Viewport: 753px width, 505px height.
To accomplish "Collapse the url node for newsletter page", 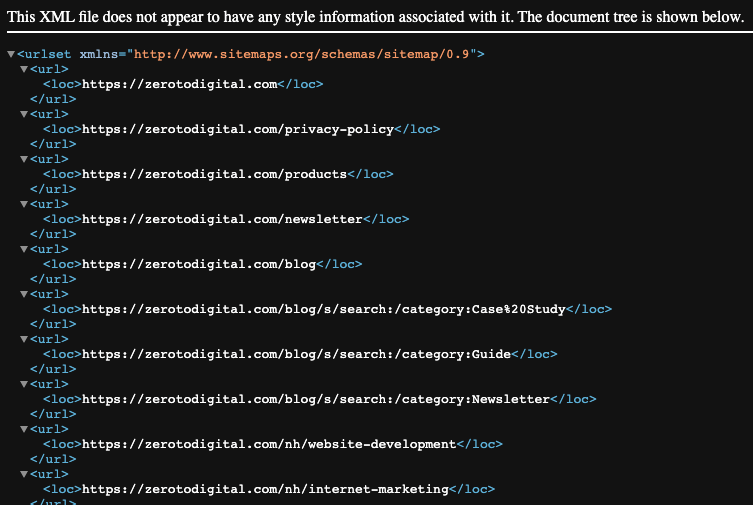I will coord(24,204).
